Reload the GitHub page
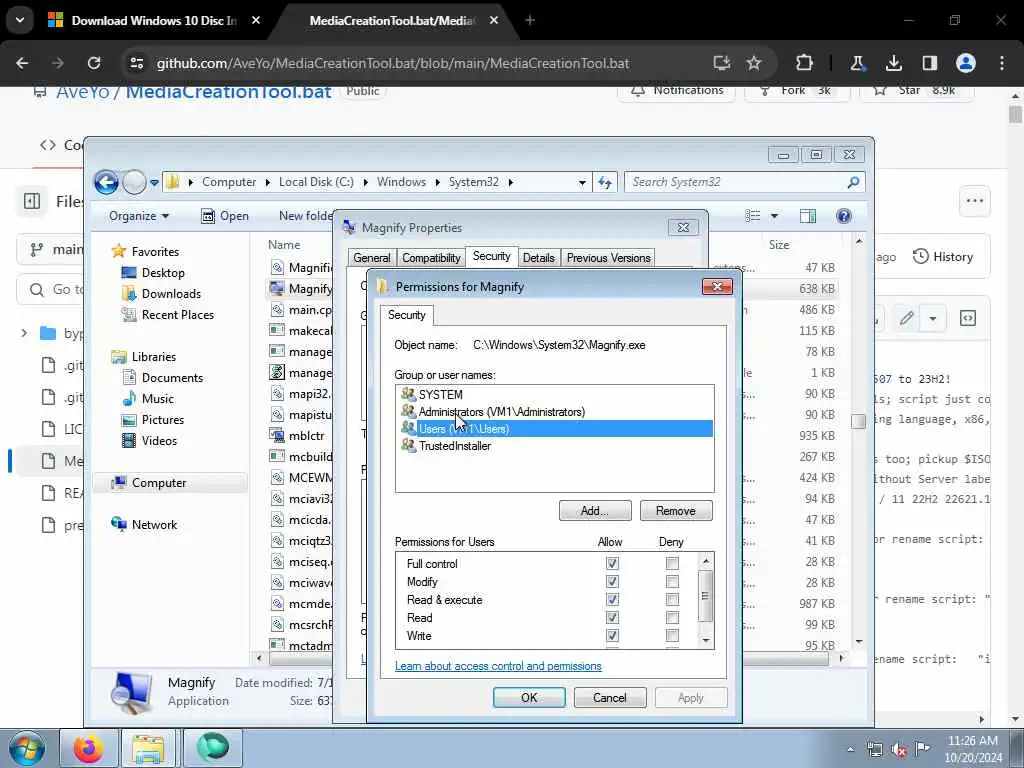Viewport: 1024px width, 768px height. 94,63
